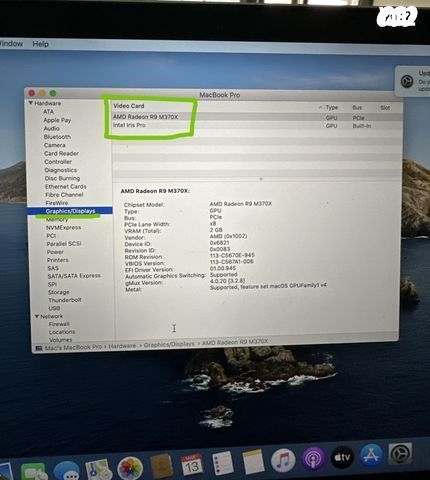Select Diagnostics in the sidebar
The height and width of the screenshot is (480, 430).
click(x=61, y=170)
